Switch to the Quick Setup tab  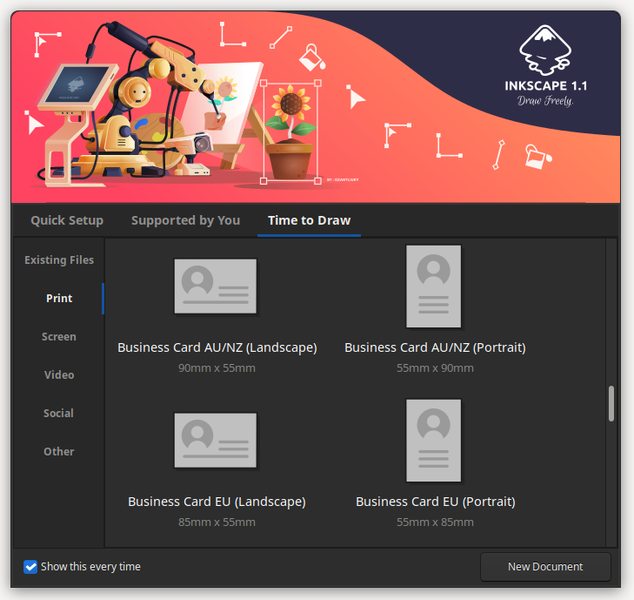(67, 220)
